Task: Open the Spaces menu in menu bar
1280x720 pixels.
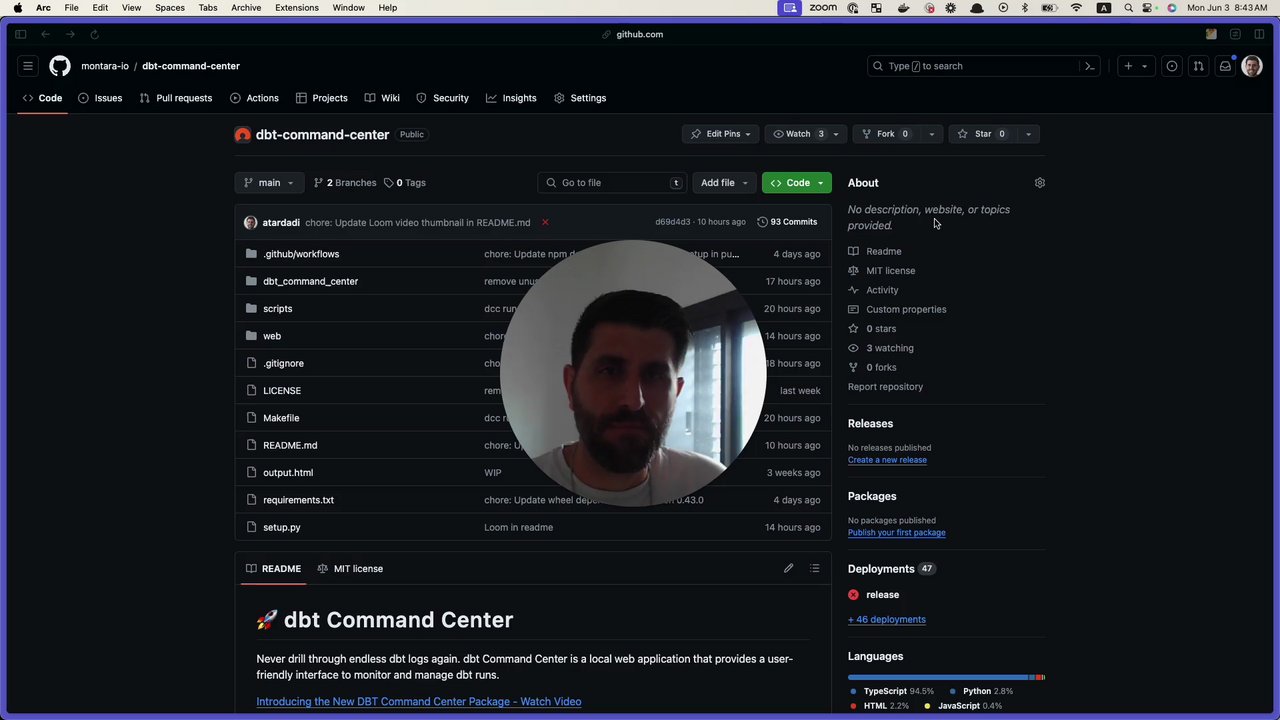Action: click(169, 8)
